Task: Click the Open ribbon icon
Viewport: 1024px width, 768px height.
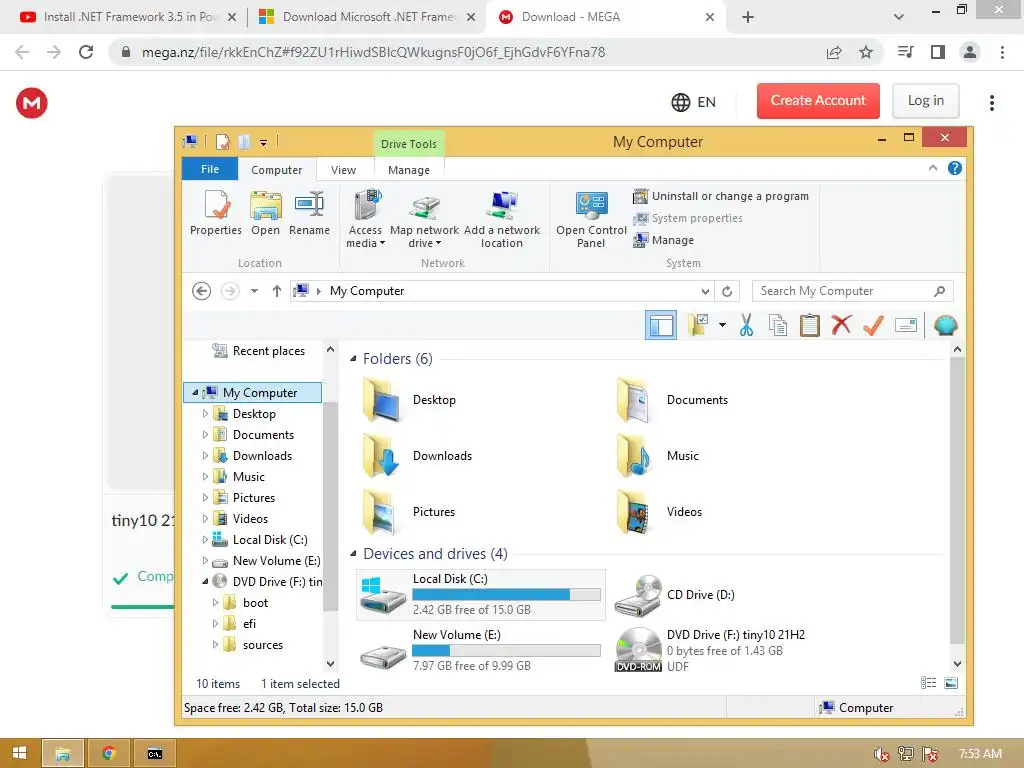Action: (265, 213)
